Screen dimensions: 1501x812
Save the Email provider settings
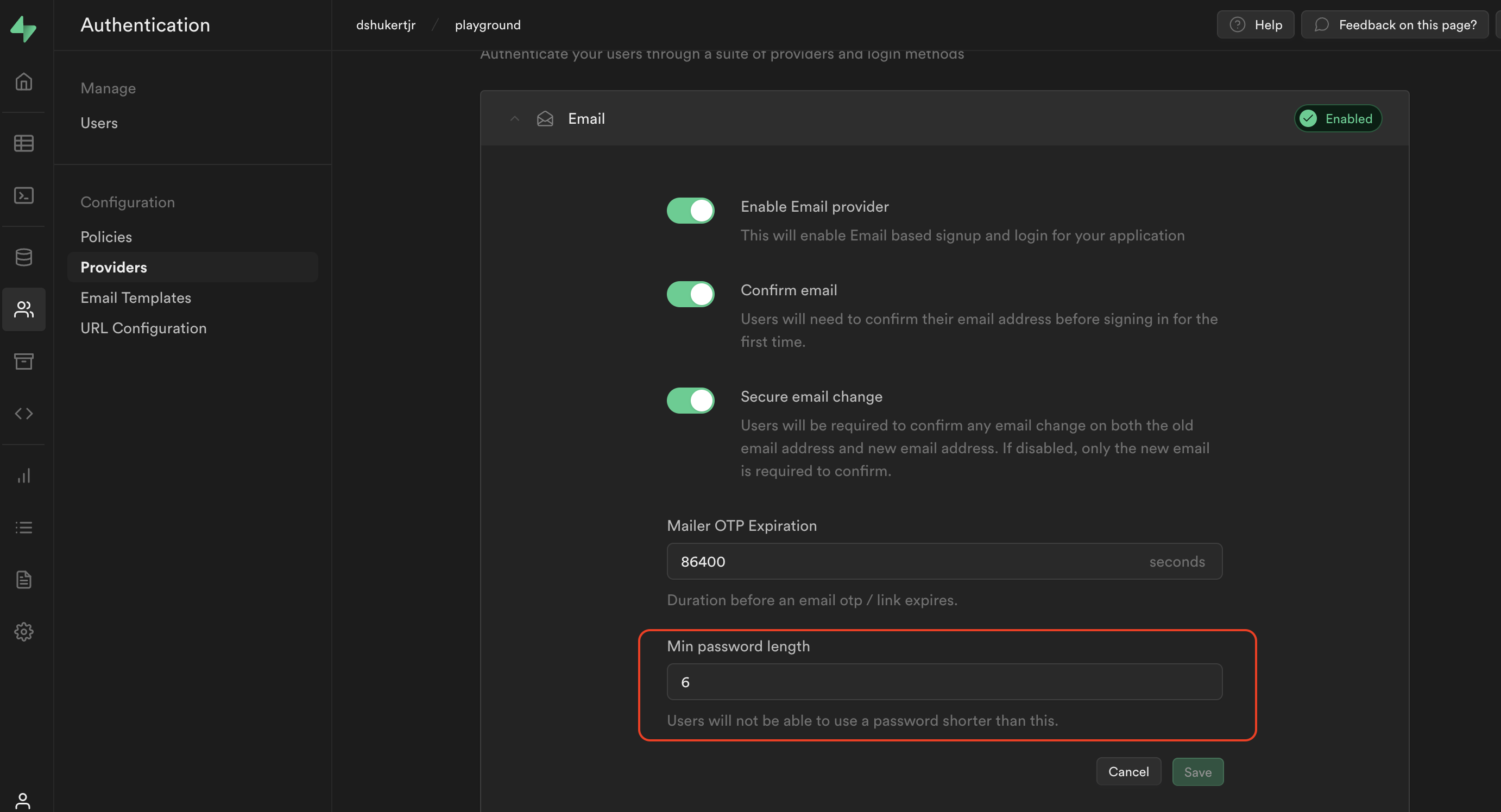1197,771
